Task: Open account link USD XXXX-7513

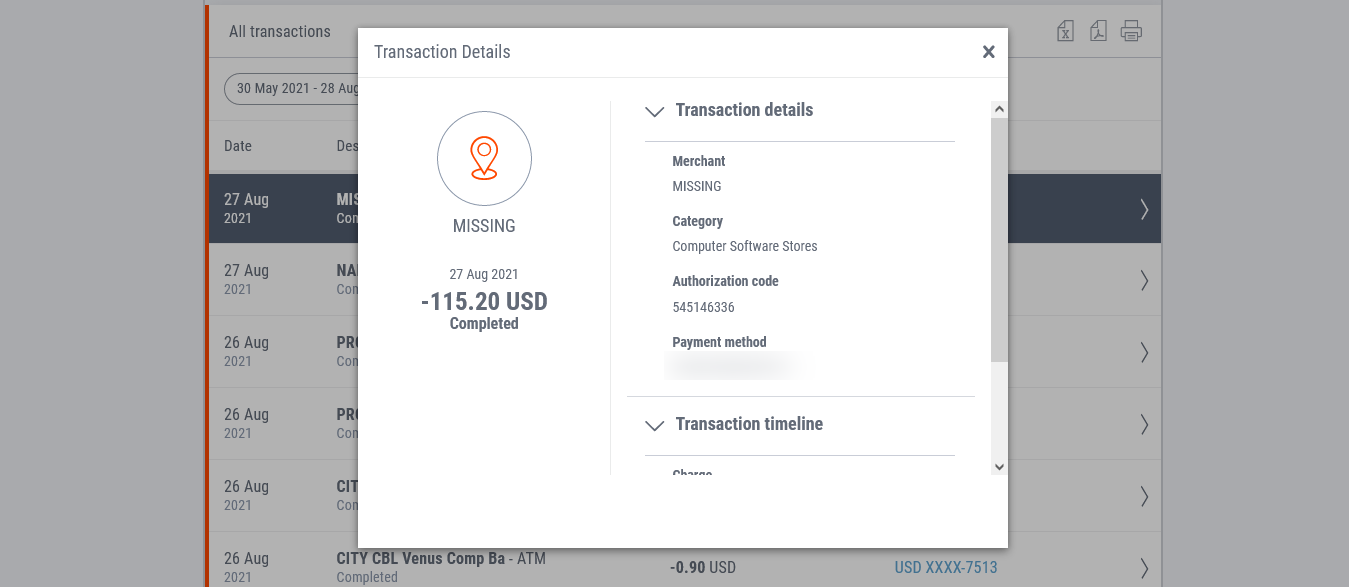Action: [x=945, y=568]
